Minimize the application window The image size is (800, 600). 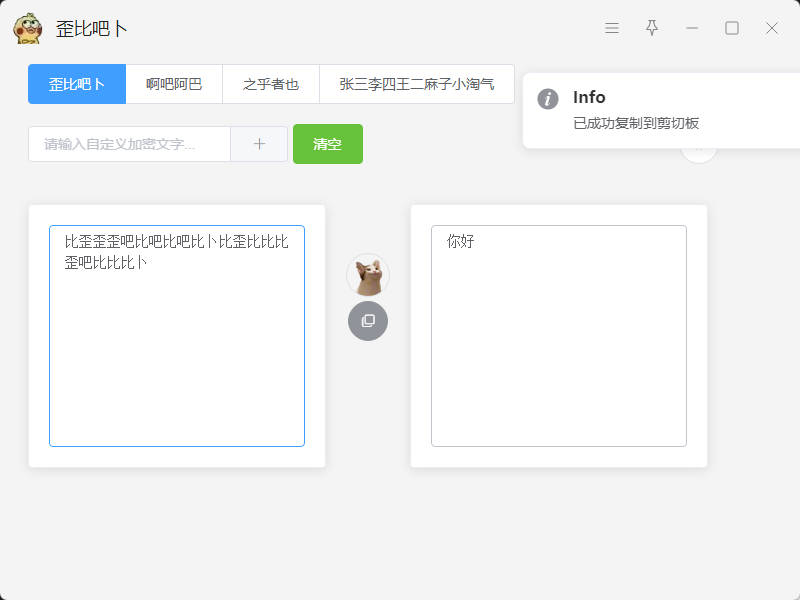tap(692, 28)
